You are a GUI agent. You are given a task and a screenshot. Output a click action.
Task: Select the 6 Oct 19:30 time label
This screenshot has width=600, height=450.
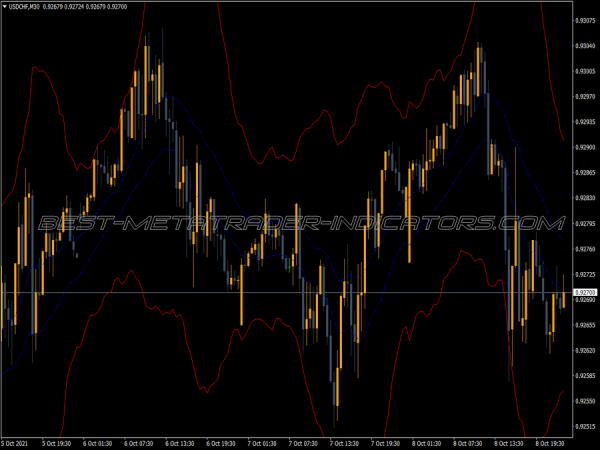(x=220, y=442)
